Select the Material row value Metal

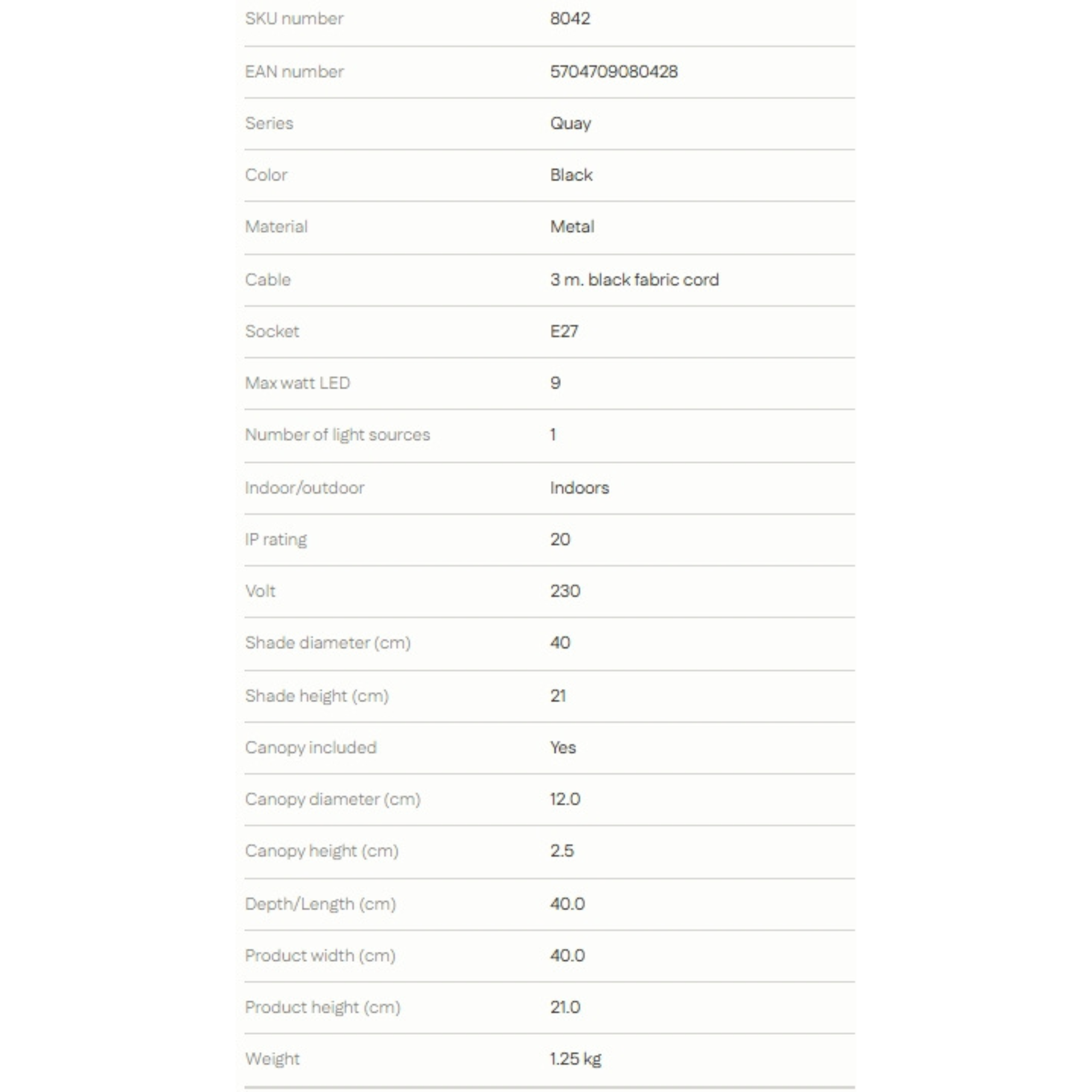572,227
